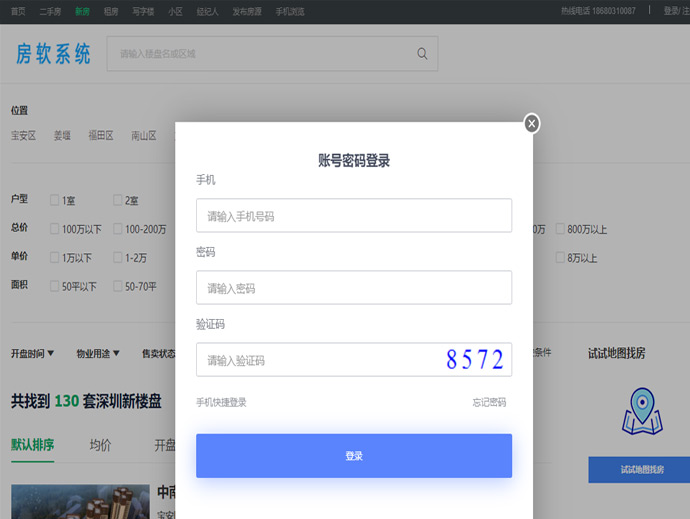Screen dimensions: 690x519
Task: Click the 试试地图找房 button
Action: click(639, 470)
